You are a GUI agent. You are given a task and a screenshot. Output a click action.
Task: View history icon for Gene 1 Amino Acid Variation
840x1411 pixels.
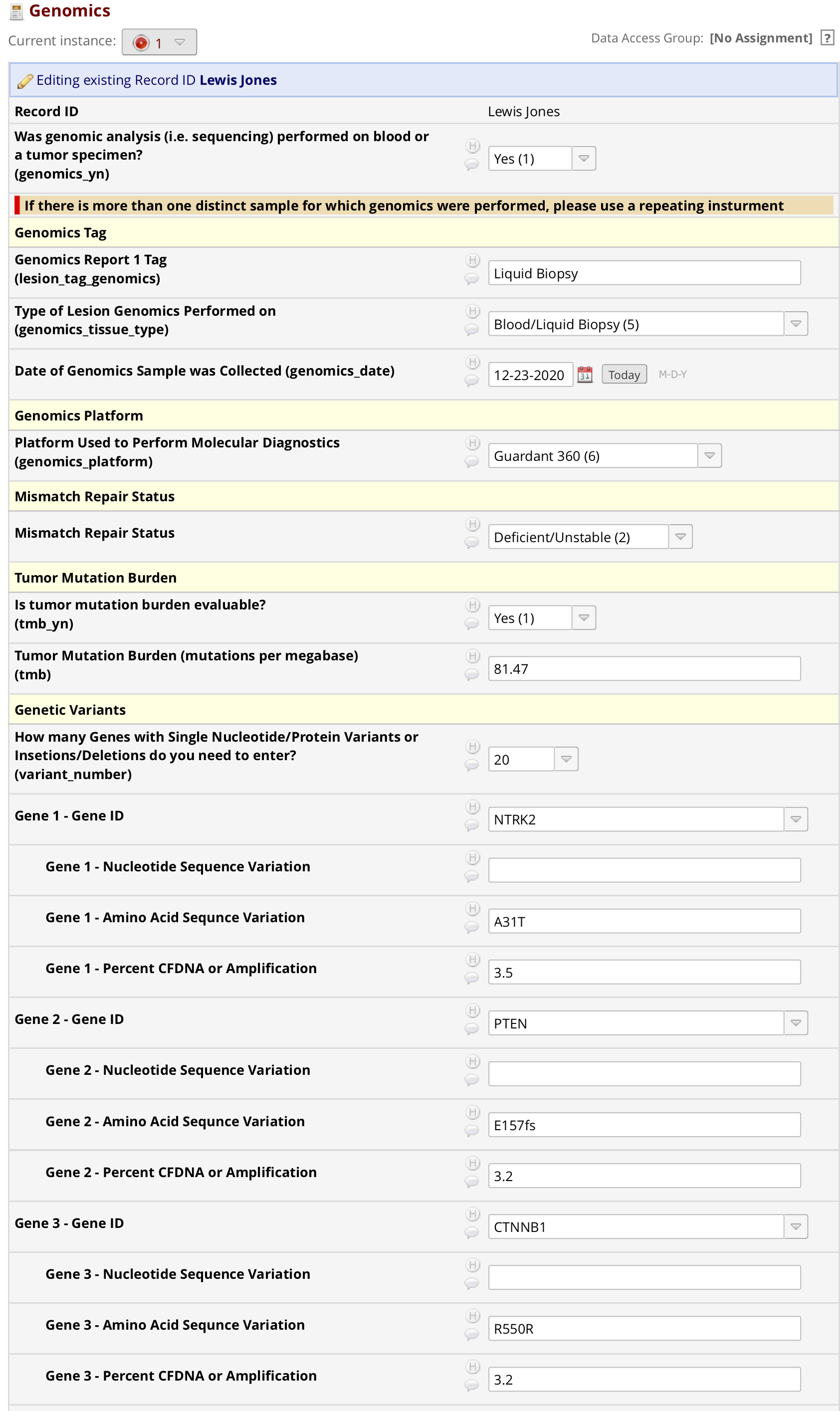coord(473,908)
